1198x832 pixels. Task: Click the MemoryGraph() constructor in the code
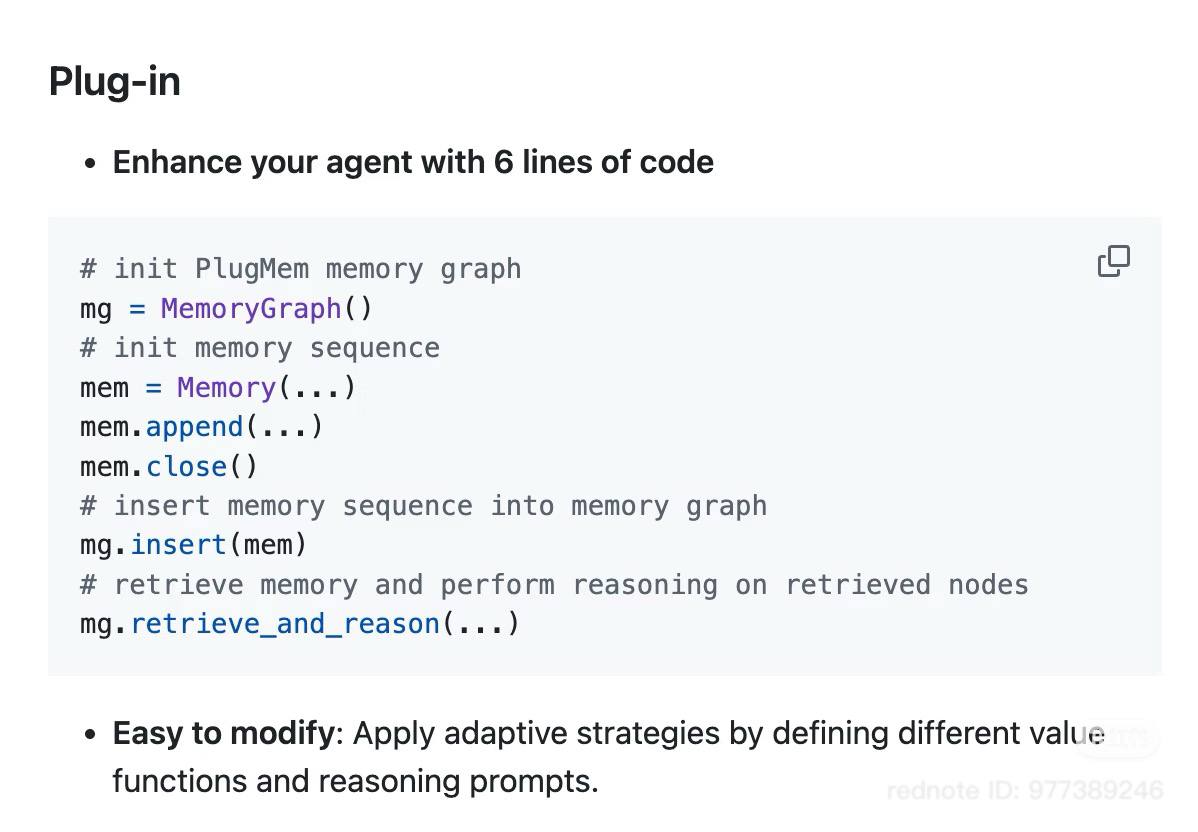click(x=248, y=308)
